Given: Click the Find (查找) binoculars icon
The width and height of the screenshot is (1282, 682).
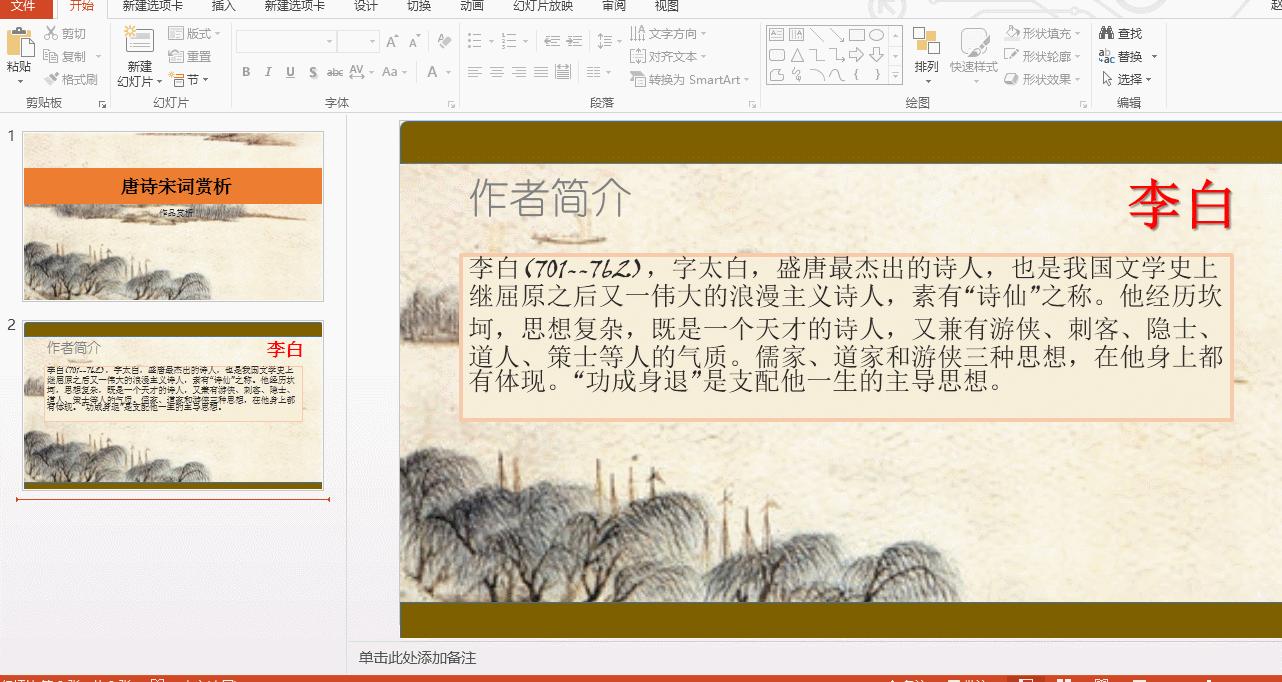Looking at the screenshot, I should point(1107,34).
